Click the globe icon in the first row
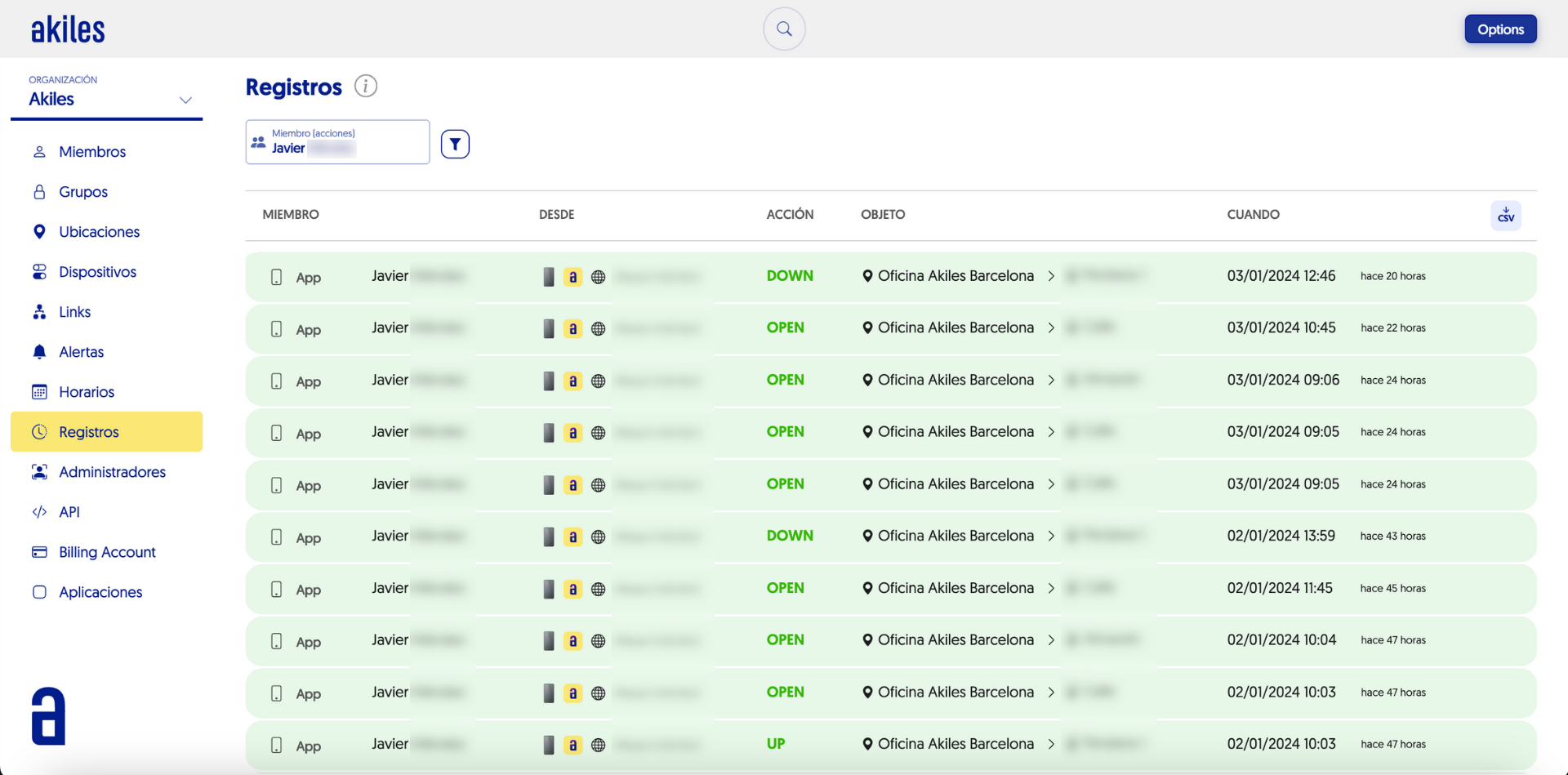Image resolution: width=1568 pixels, height=775 pixels. point(599,277)
